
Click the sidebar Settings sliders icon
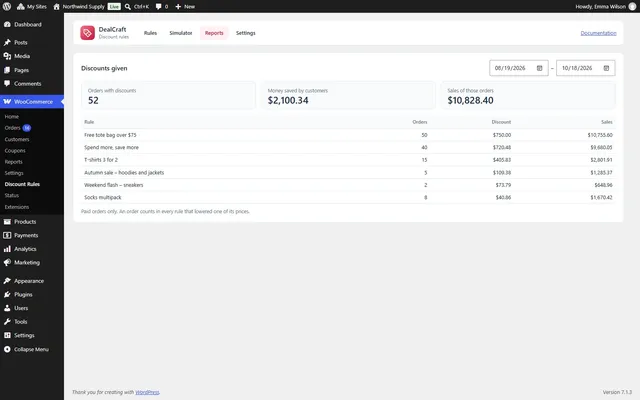pyautogui.click(x=7, y=336)
